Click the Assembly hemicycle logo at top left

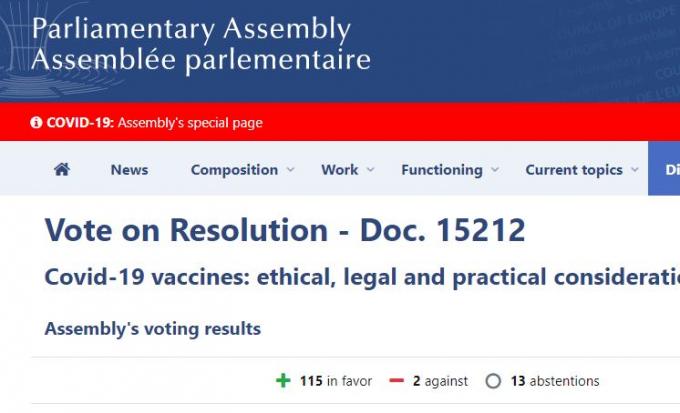click(x=12, y=45)
